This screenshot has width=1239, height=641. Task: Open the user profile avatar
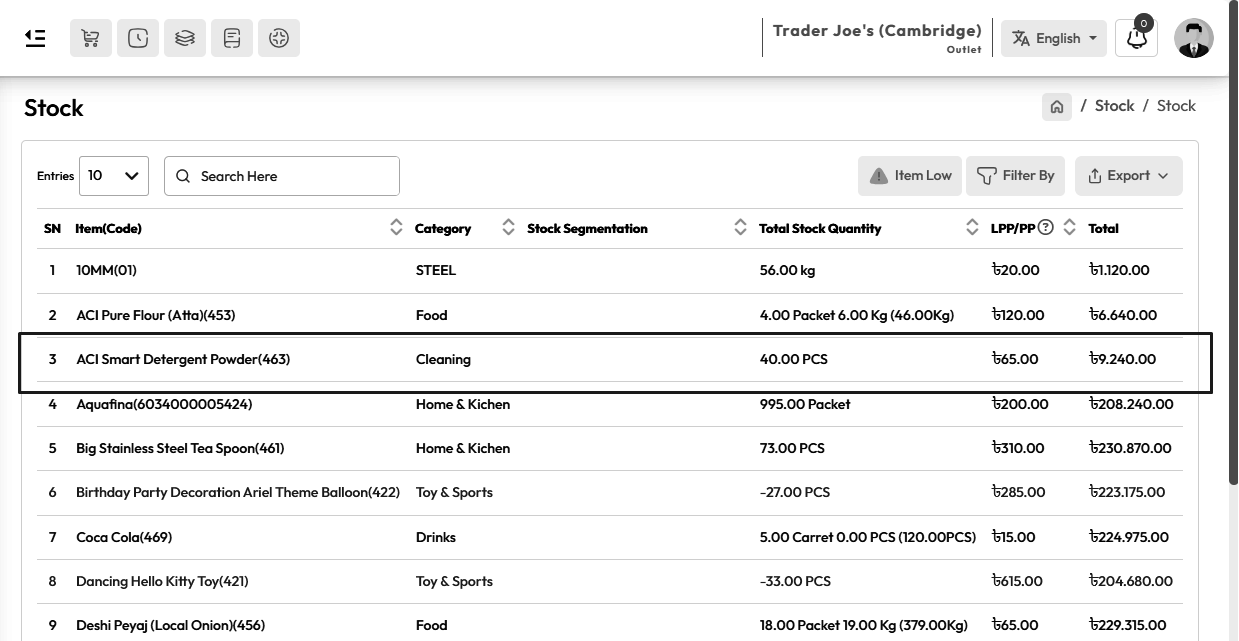click(1194, 38)
